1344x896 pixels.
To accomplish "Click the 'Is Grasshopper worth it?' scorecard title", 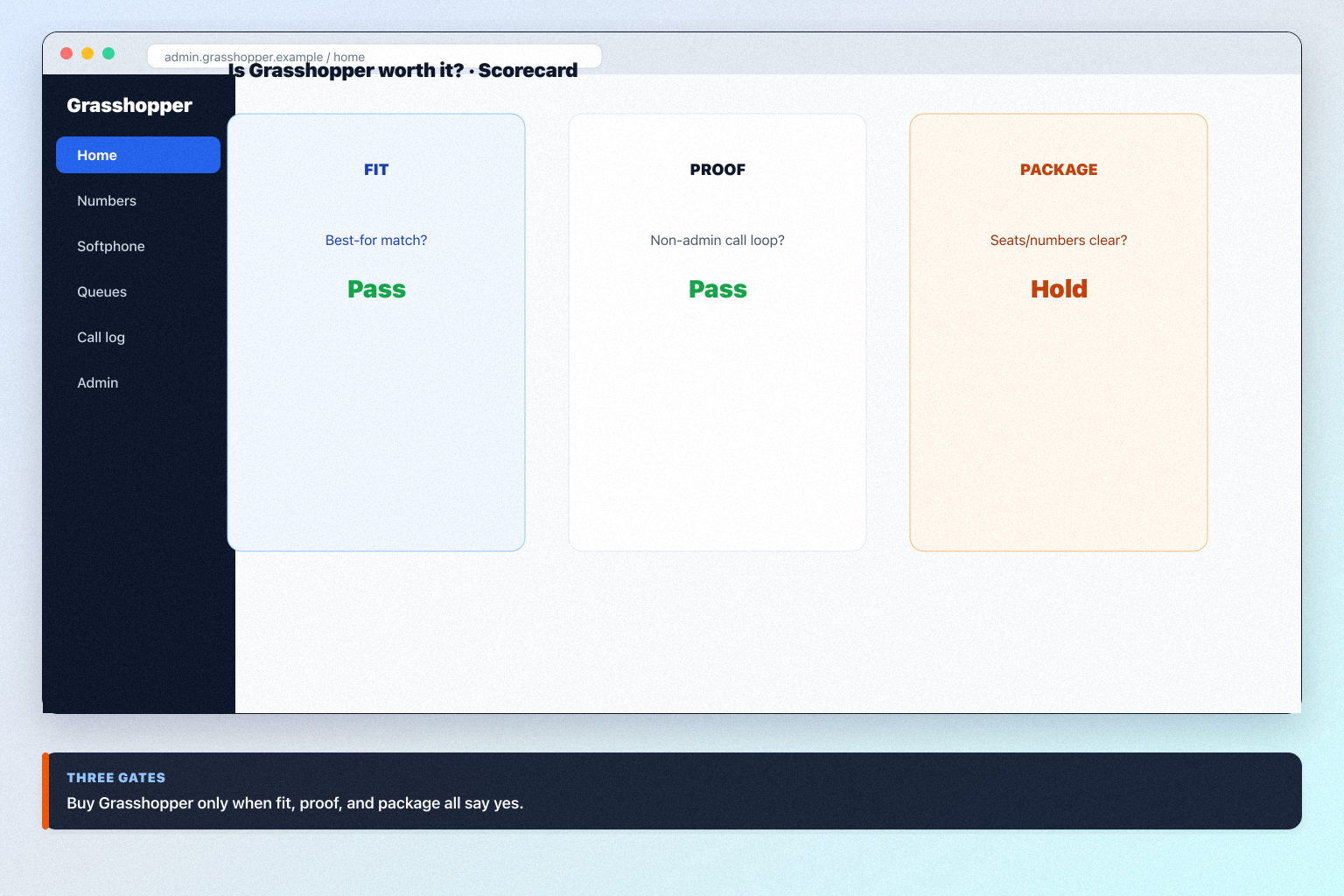I will pos(403,70).
